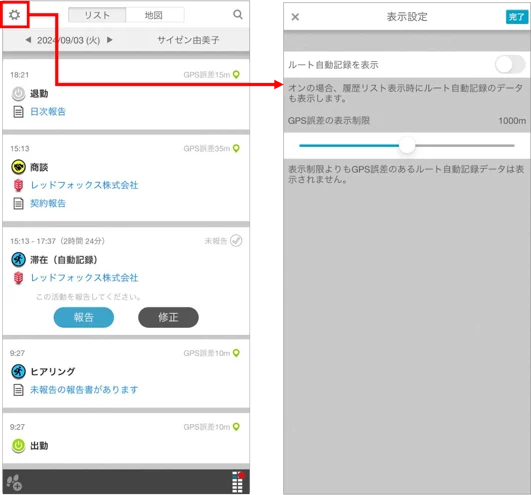The image size is (531, 495).
Task: Switch to the 地図 tab
Action: pos(155,15)
